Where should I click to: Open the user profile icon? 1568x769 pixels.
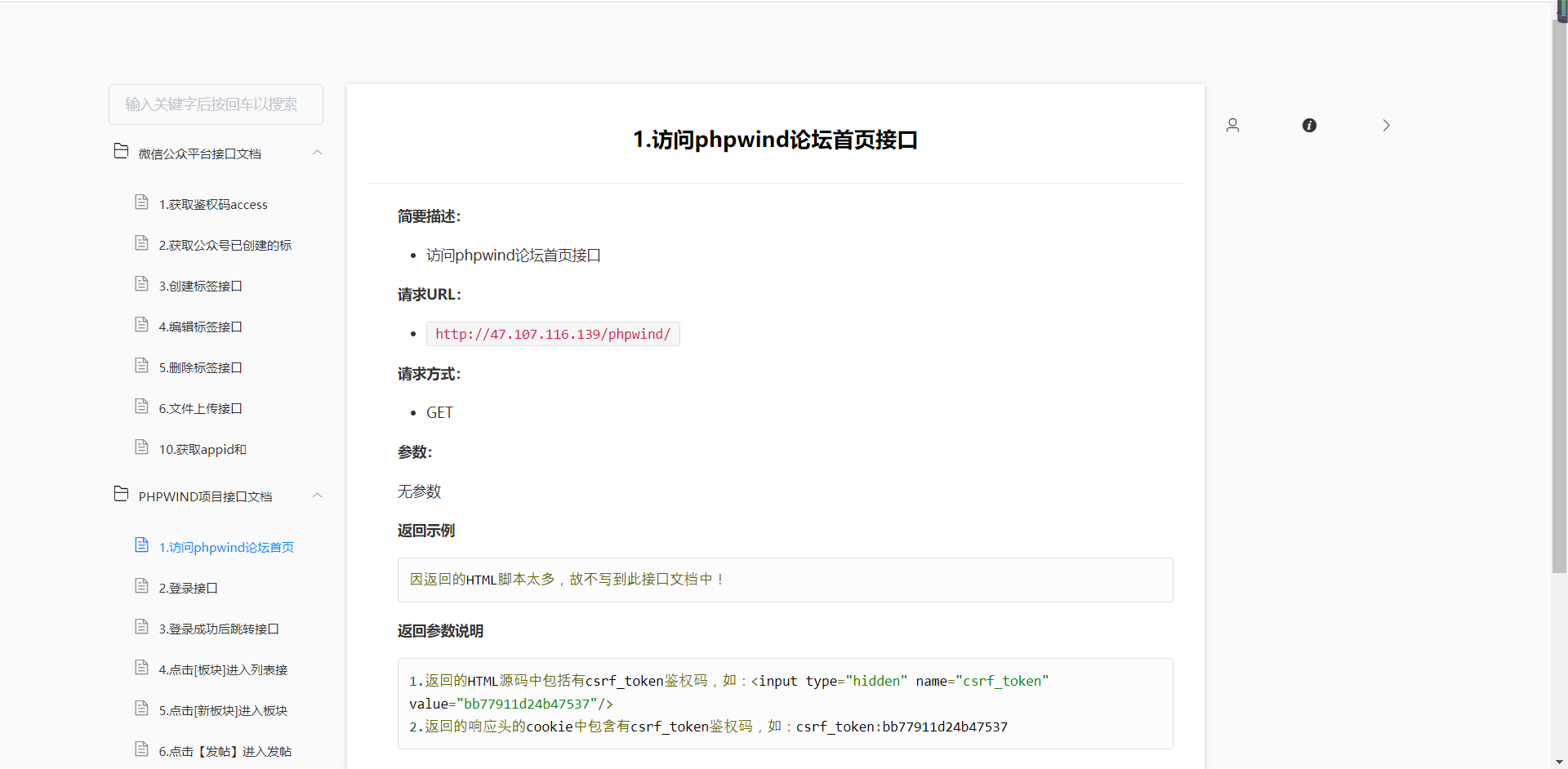[1233, 125]
